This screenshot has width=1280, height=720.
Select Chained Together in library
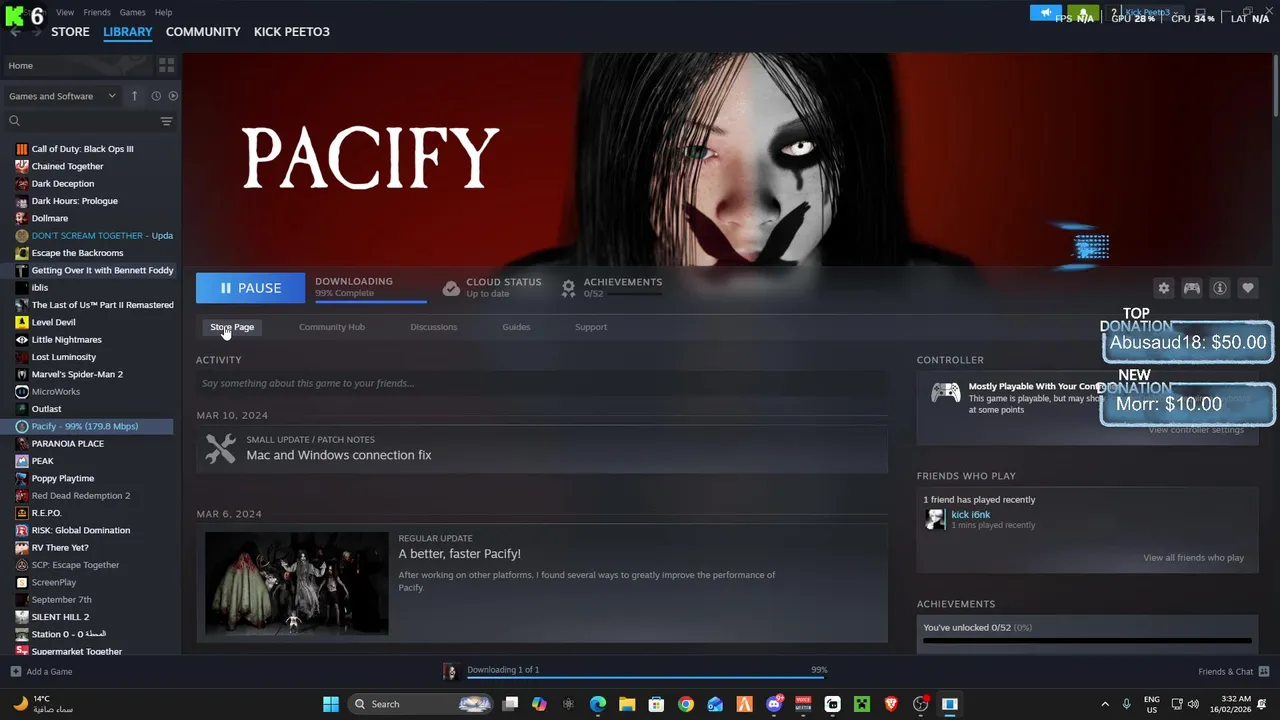[x=67, y=166]
